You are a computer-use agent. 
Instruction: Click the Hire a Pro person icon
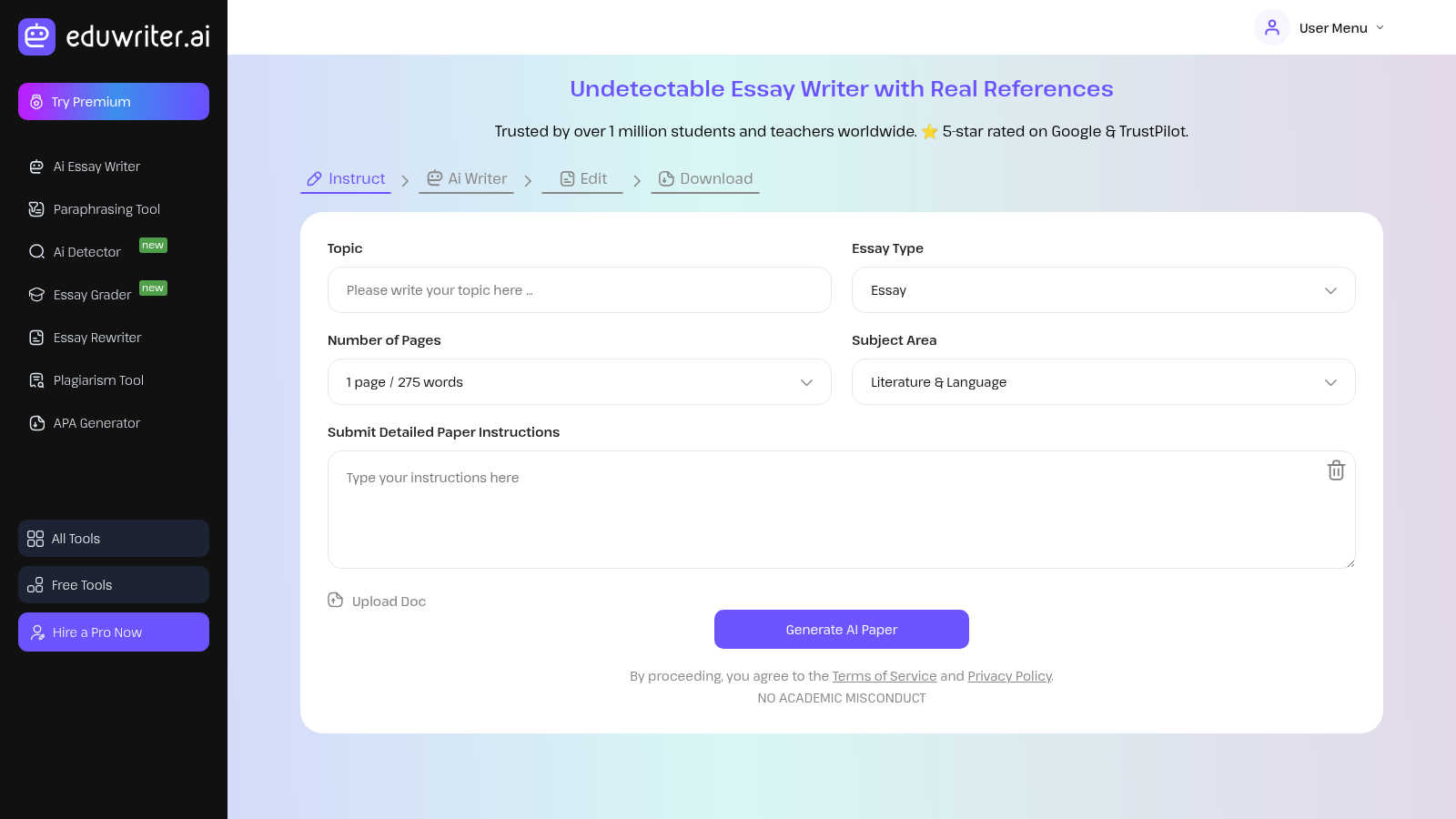(x=37, y=632)
